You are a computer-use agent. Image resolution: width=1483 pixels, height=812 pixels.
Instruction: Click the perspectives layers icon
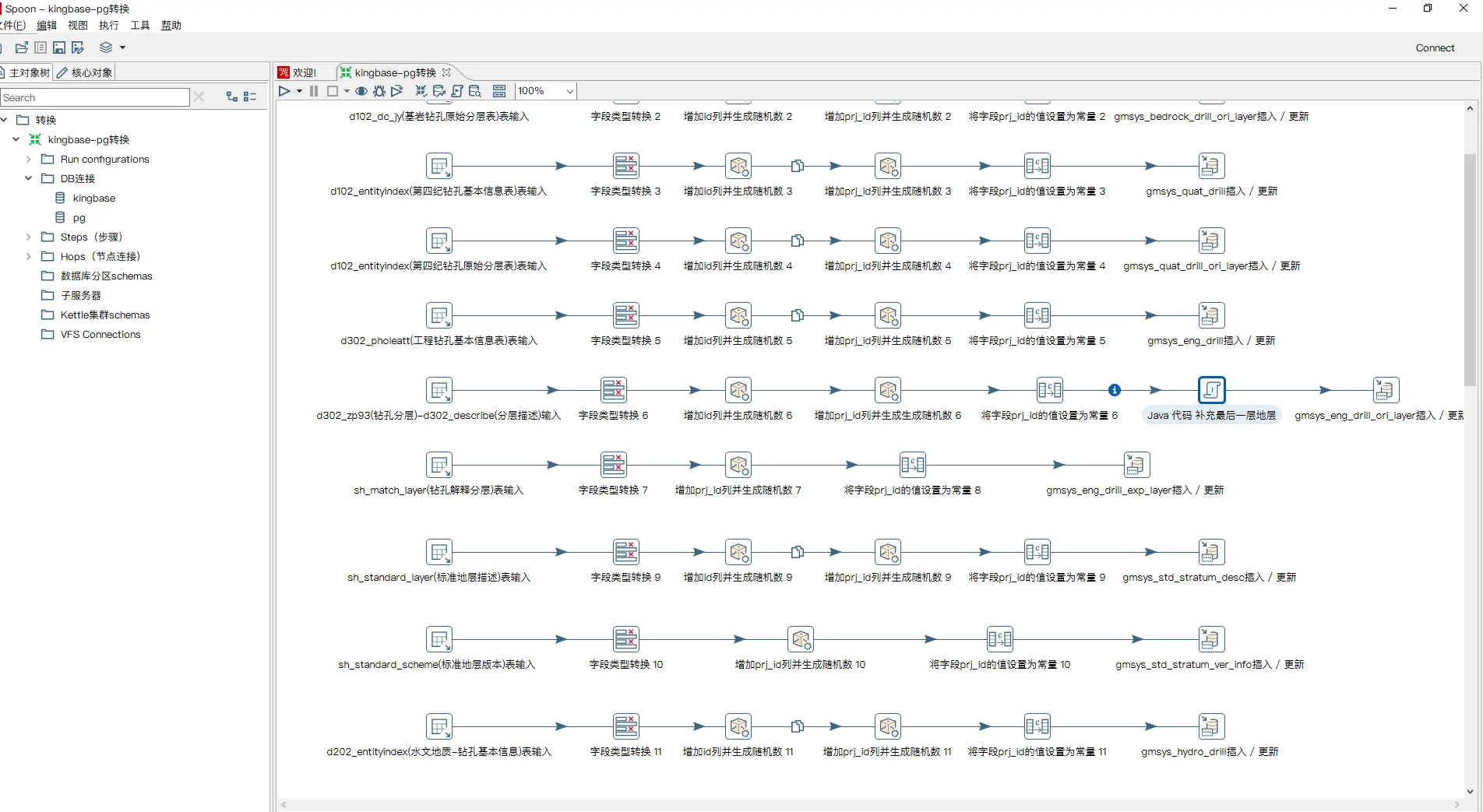coord(106,47)
